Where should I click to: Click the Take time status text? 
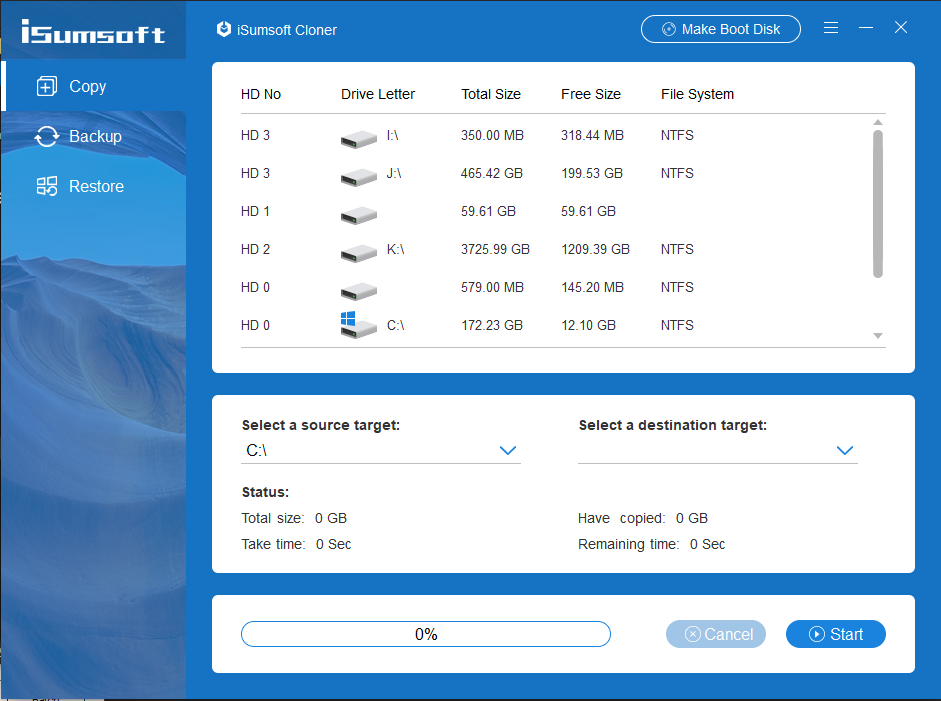click(296, 544)
